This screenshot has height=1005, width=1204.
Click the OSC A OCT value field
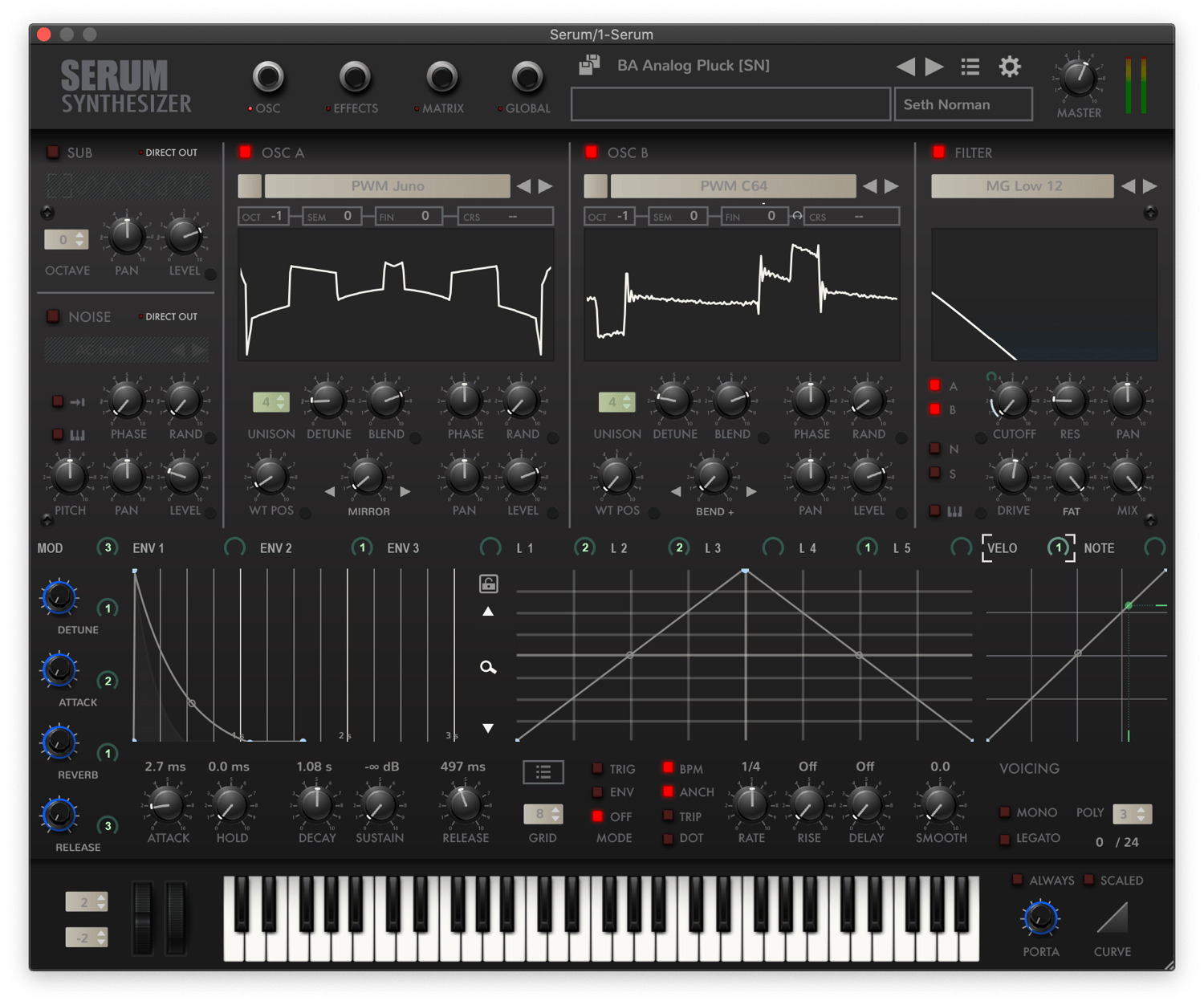click(264, 216)
